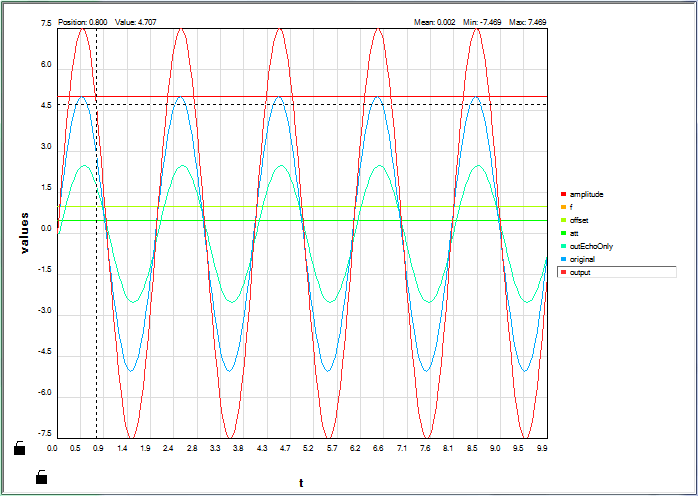Viewport: 698px width, 496px height.
Task: Click the red amplitude legend swatch
Action: point(564,193)
